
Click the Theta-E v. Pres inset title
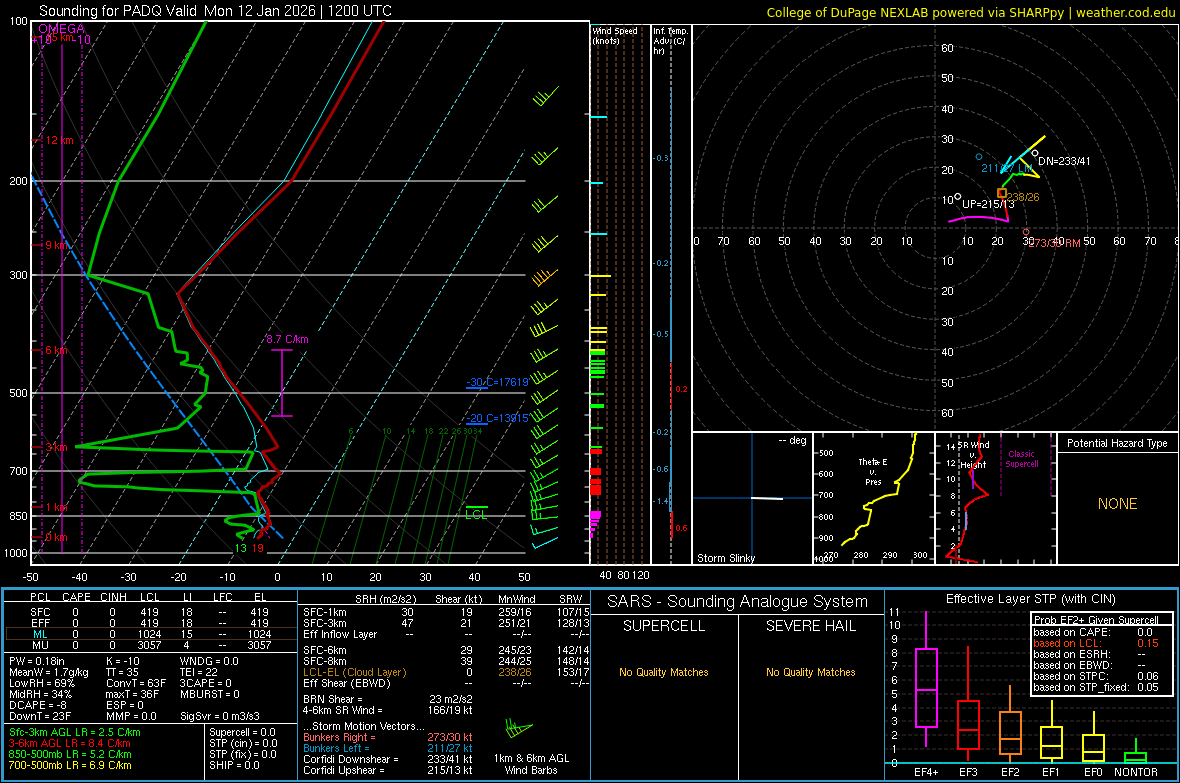tap(873, 472)
